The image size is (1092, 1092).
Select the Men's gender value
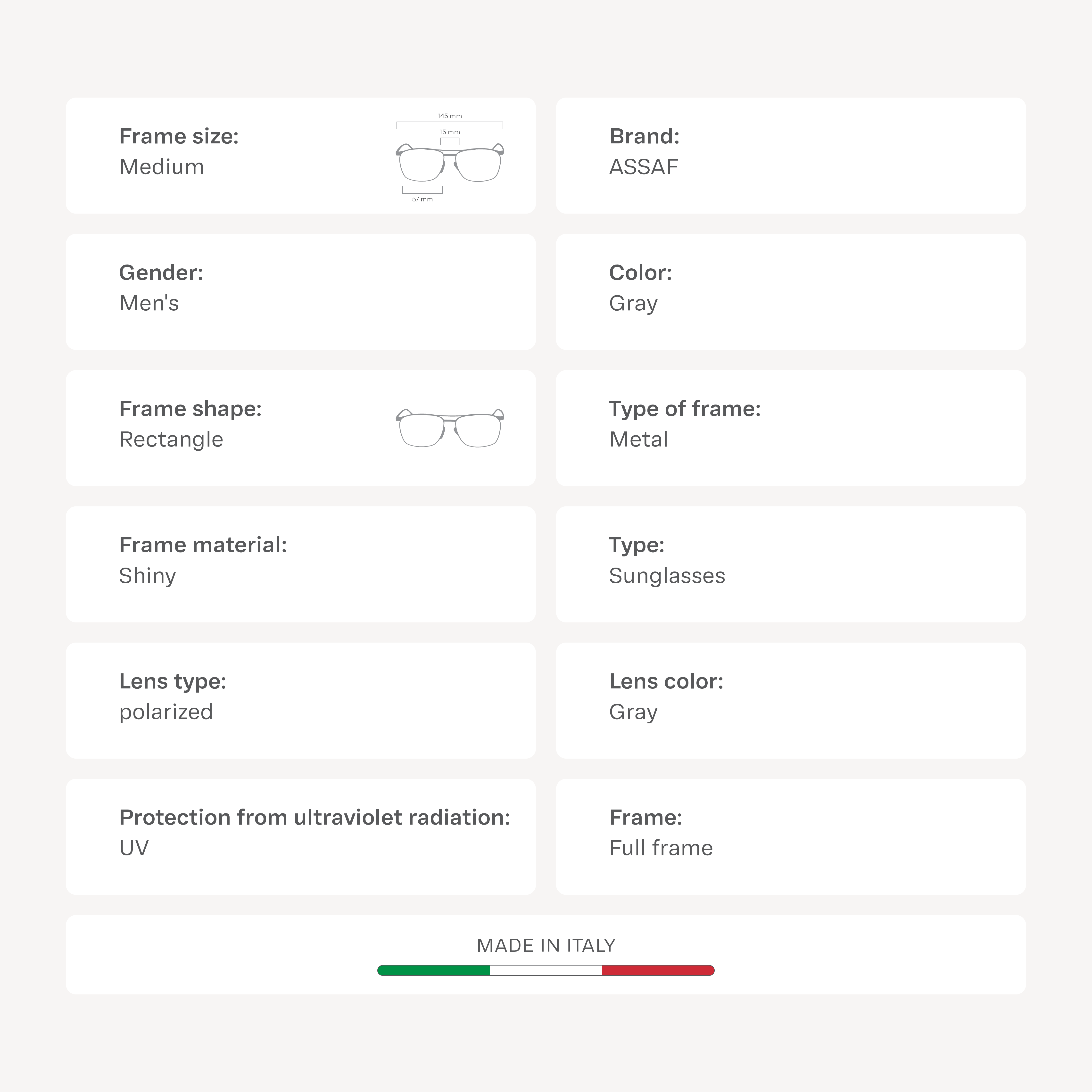[x=149, y=303]
